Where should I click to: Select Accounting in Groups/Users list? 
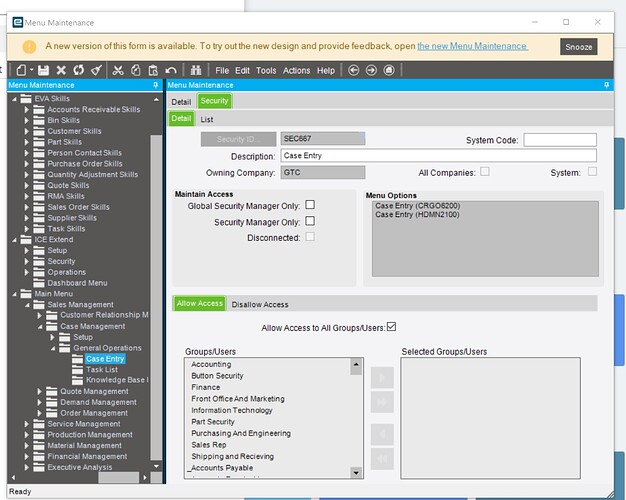point(211,364)
